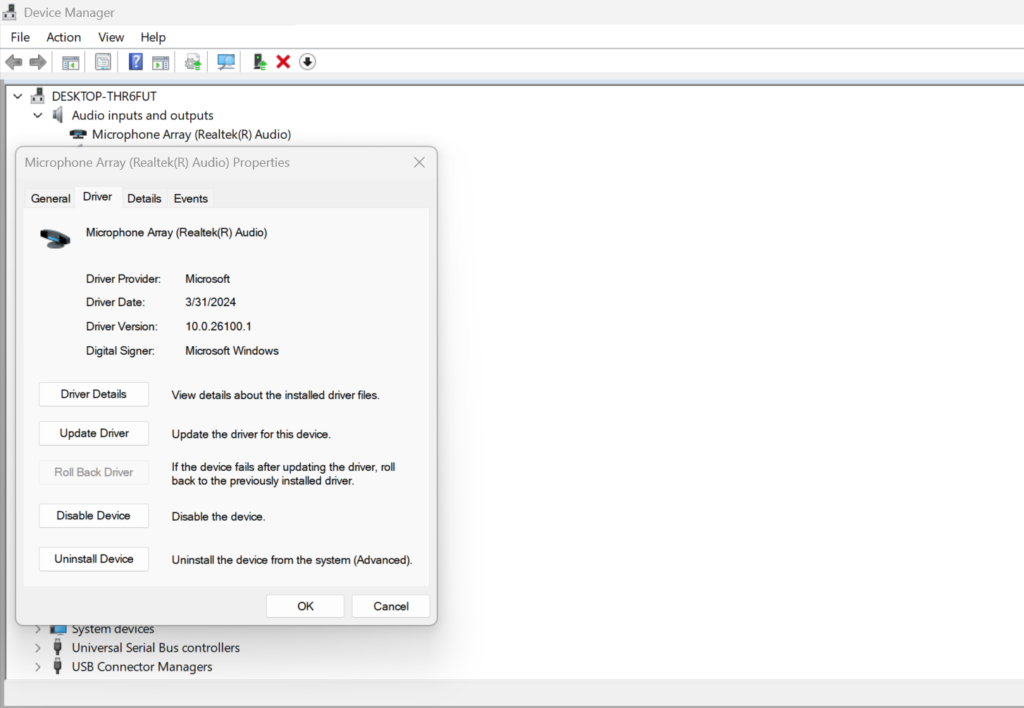Click the black down-arrow circle toolbar icon

(308, 62)
